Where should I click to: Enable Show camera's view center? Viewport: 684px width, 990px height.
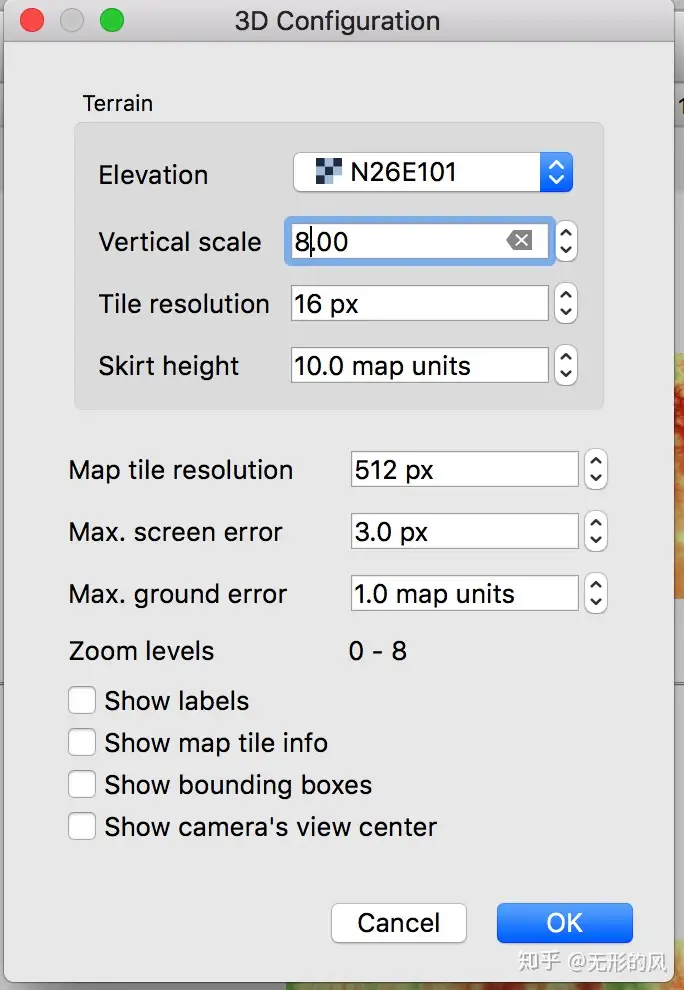point(82,827)
